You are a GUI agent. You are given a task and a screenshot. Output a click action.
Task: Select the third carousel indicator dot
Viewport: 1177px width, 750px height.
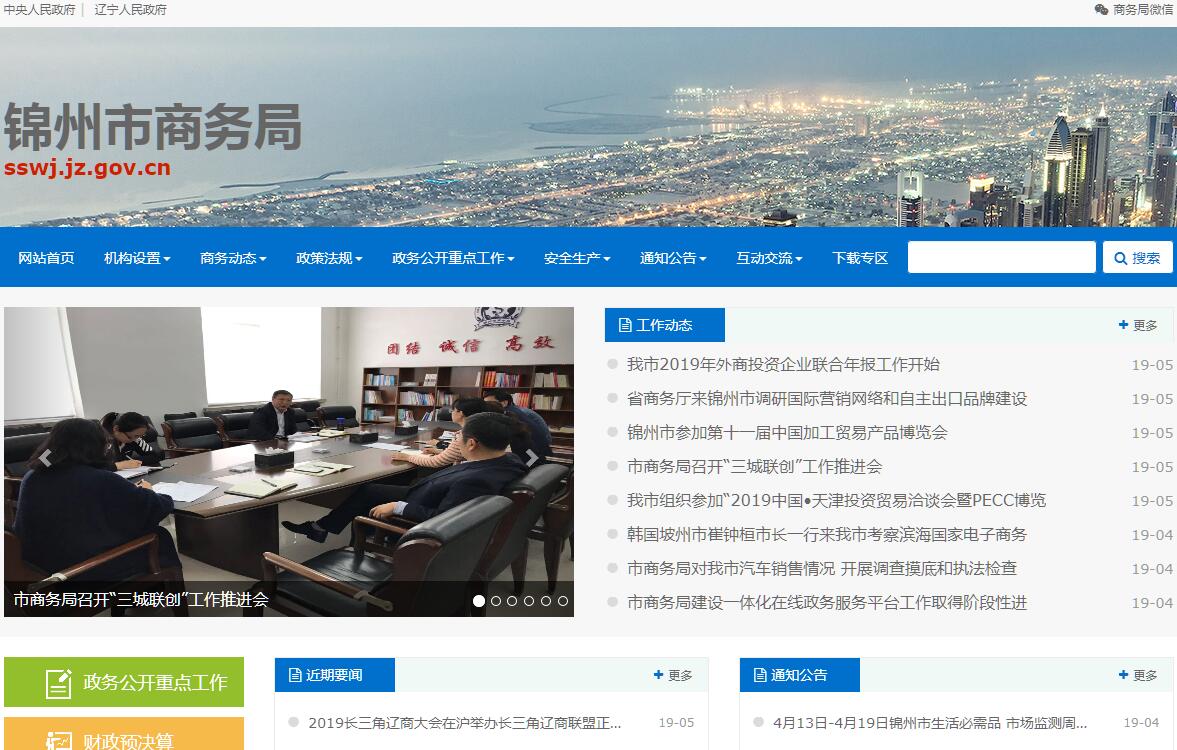[512, 601]
